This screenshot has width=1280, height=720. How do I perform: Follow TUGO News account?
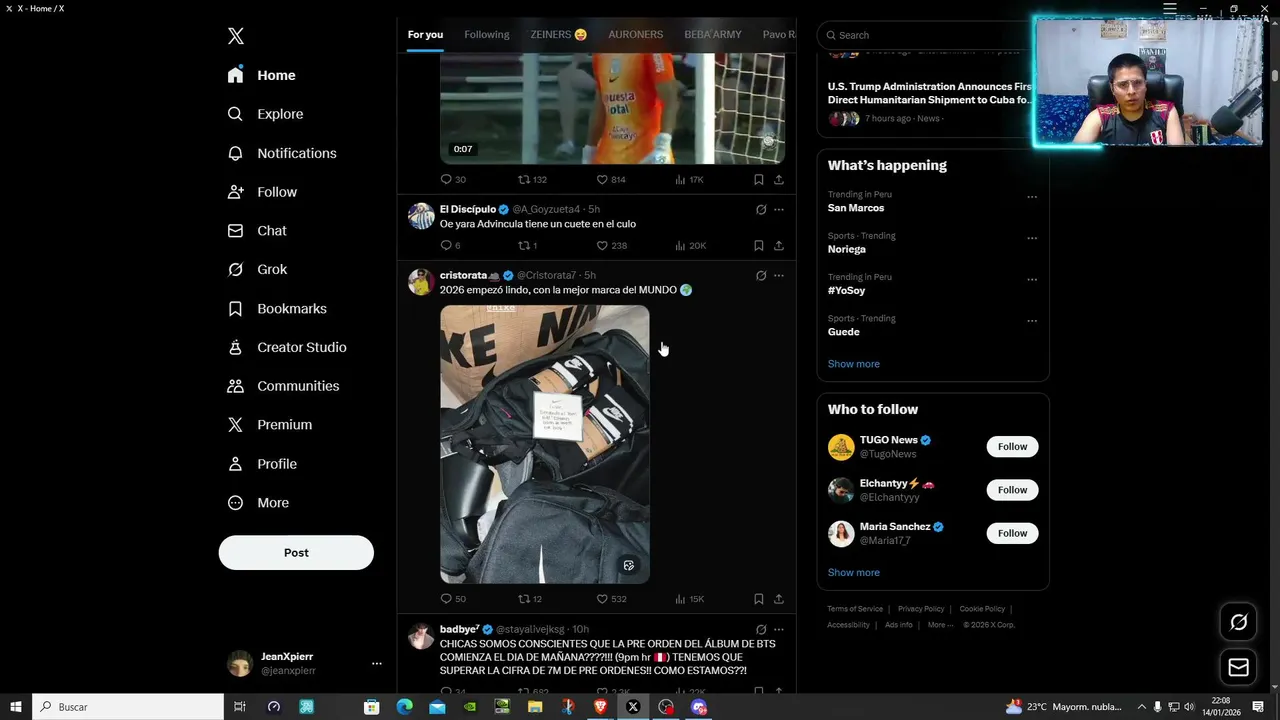(1012, 447)
